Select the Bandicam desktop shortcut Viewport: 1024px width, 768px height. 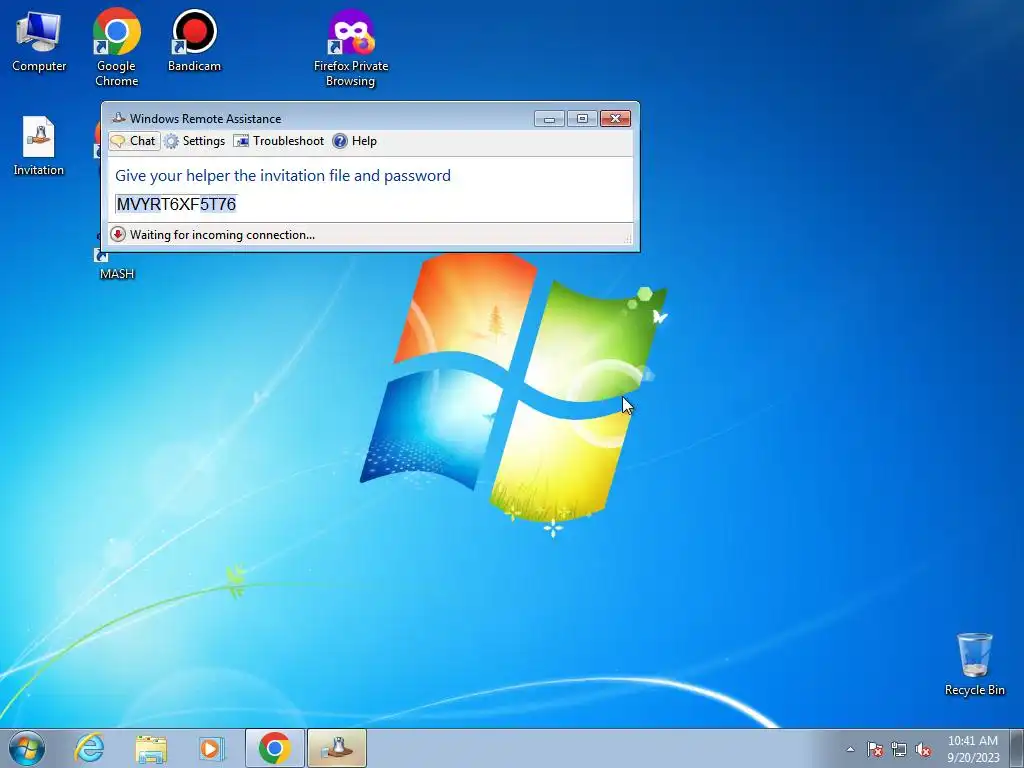coord(194,40)
